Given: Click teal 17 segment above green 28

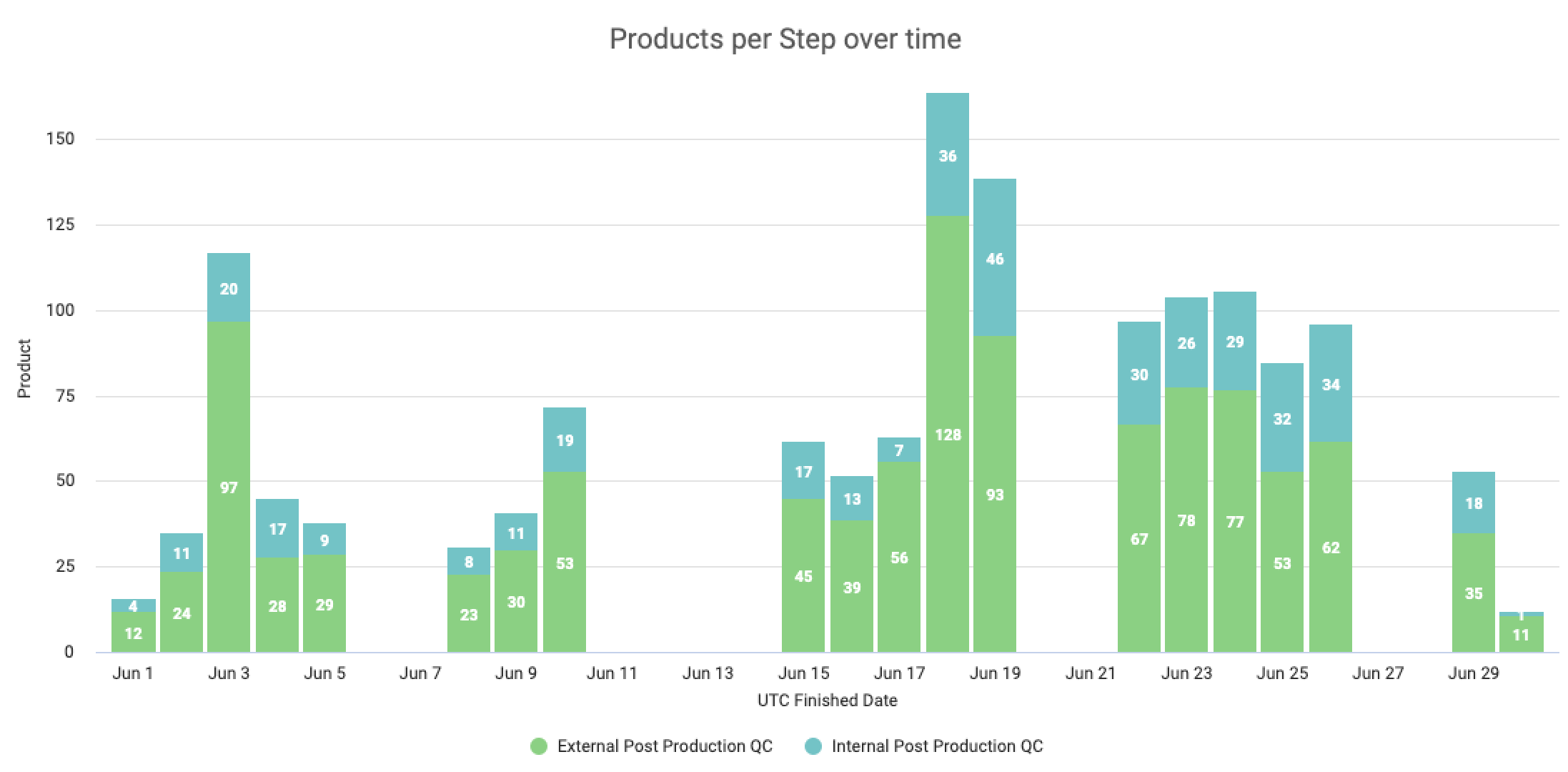Looking at the screenshot, I should click(277, 528).
